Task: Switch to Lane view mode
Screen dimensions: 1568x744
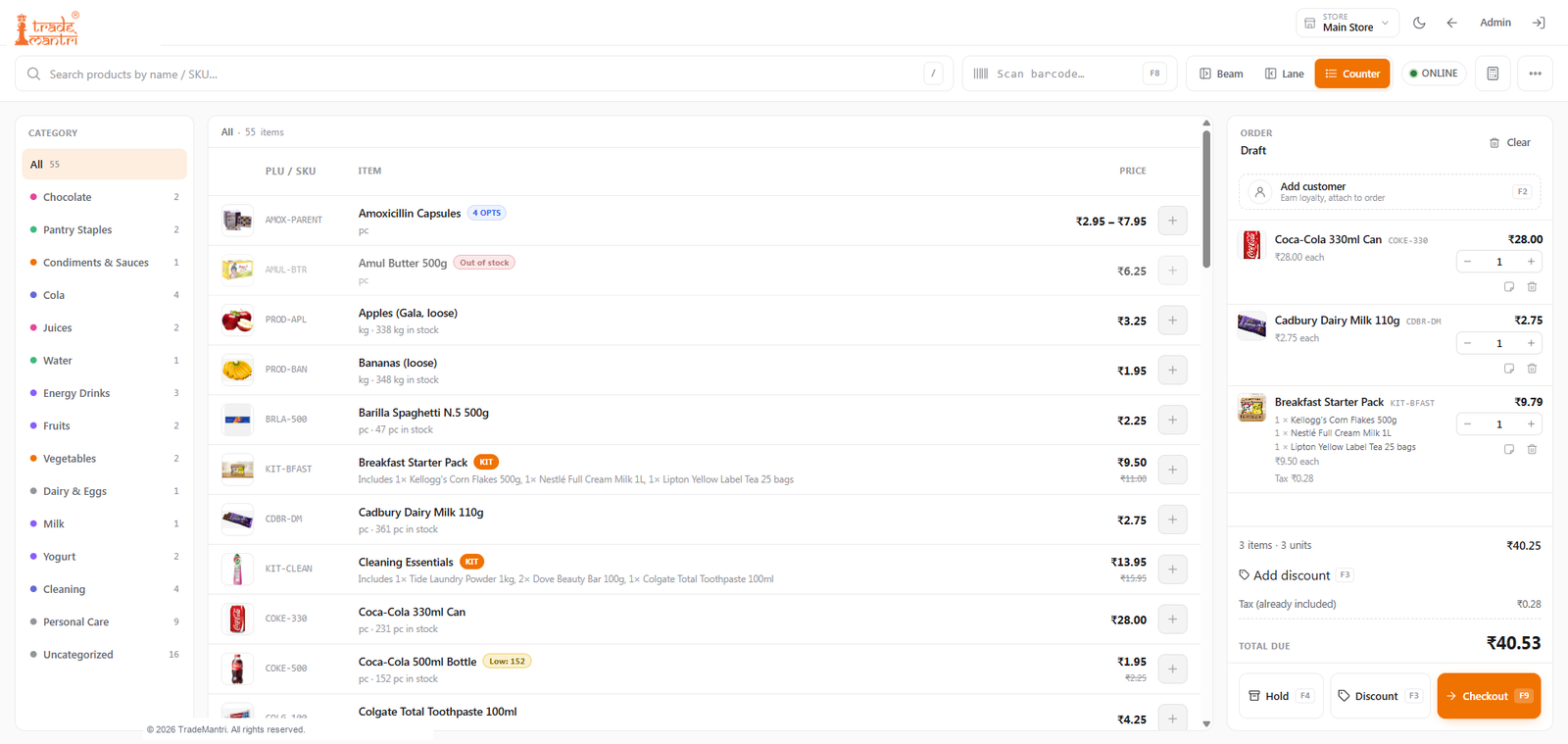Action: click(x=1284, y=74)
